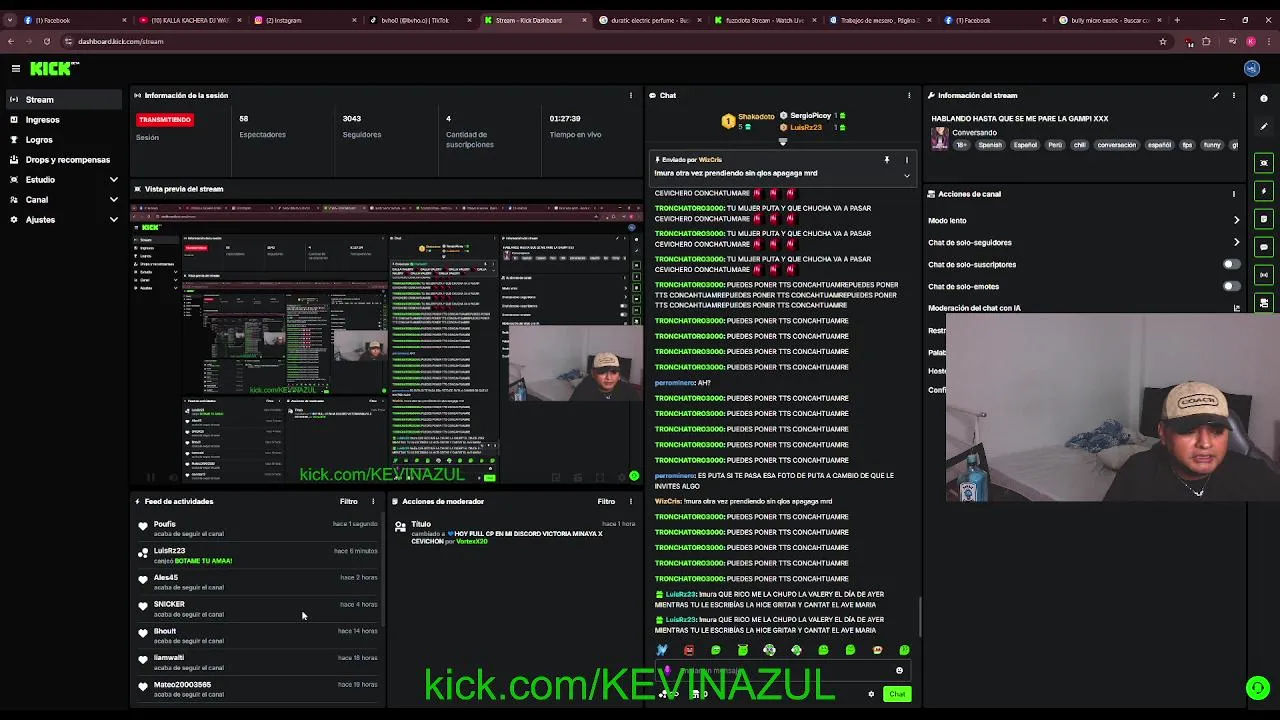Open the Chat panel three-dot menu

909,95
